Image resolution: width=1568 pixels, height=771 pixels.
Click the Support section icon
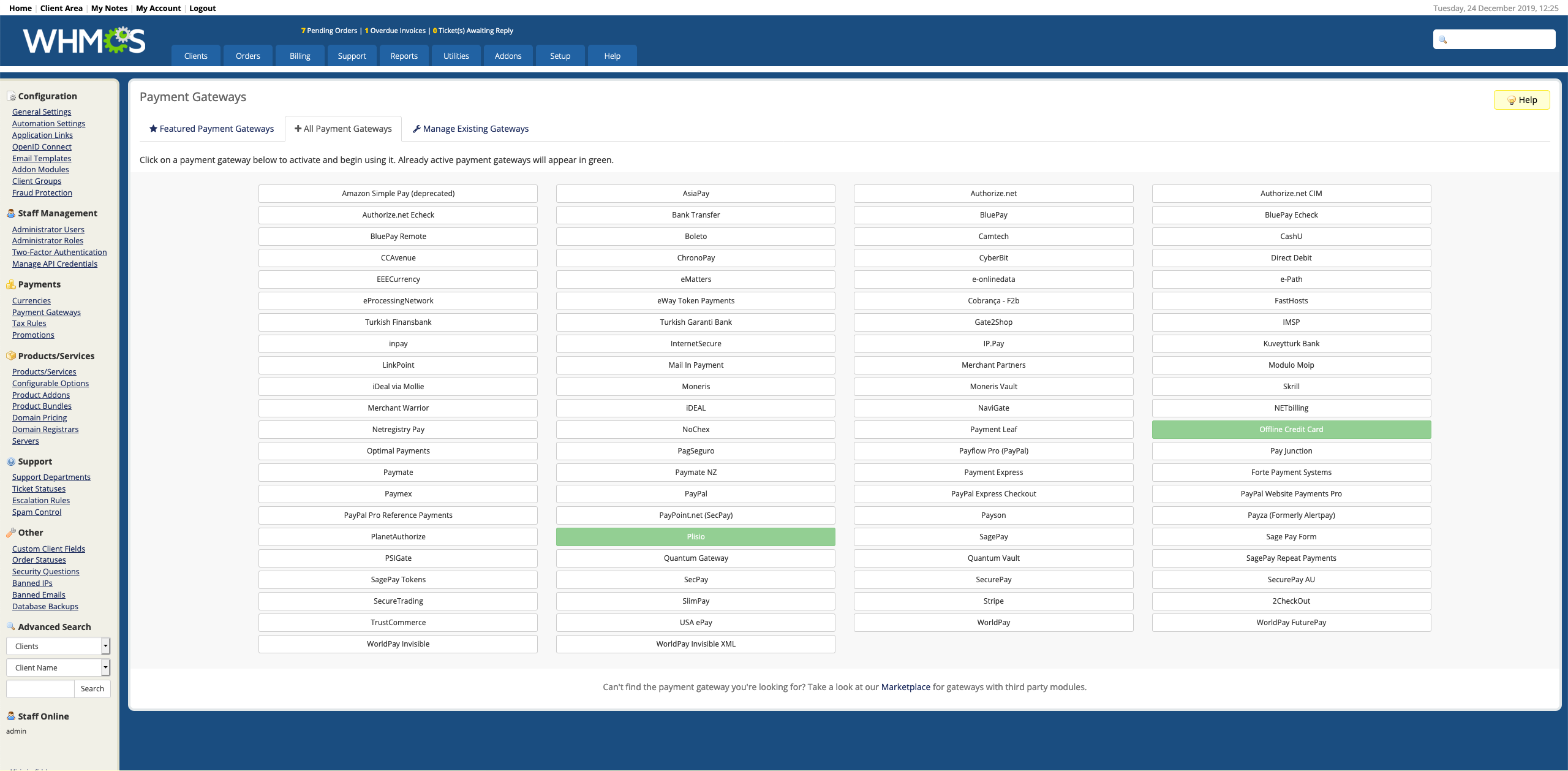click(11, 461)
